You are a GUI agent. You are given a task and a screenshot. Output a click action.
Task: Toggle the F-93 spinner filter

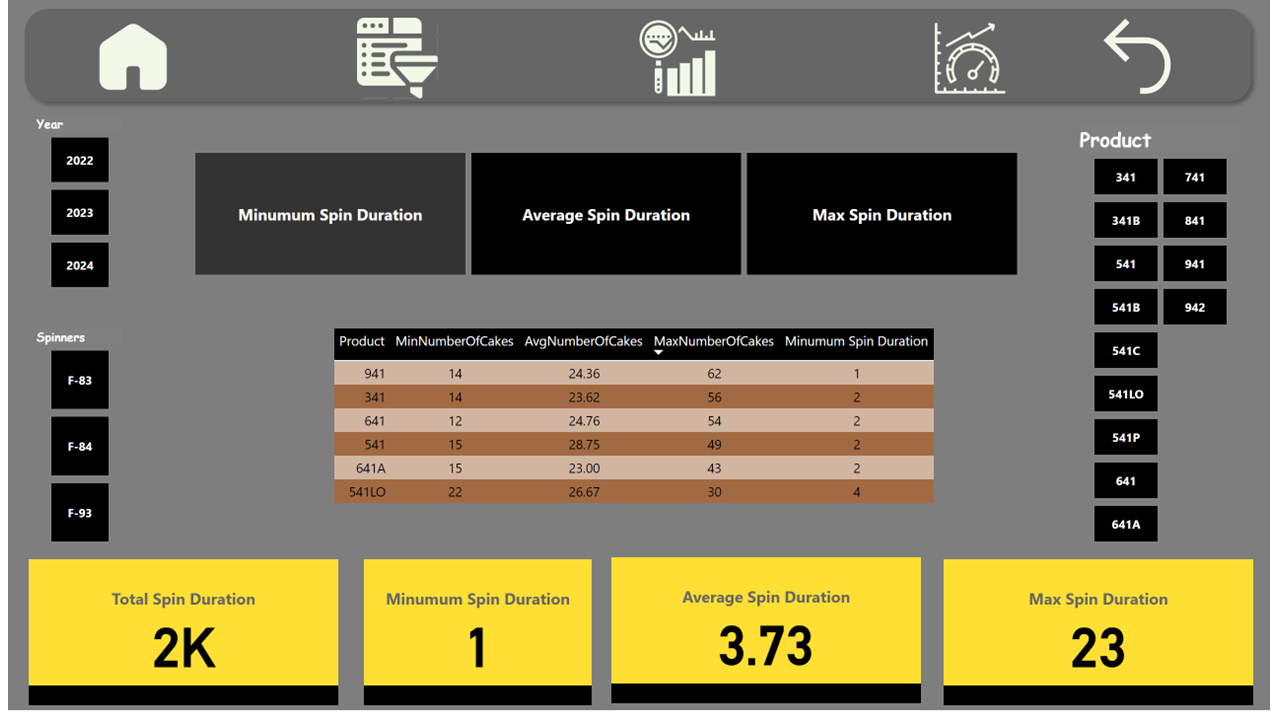79,512
